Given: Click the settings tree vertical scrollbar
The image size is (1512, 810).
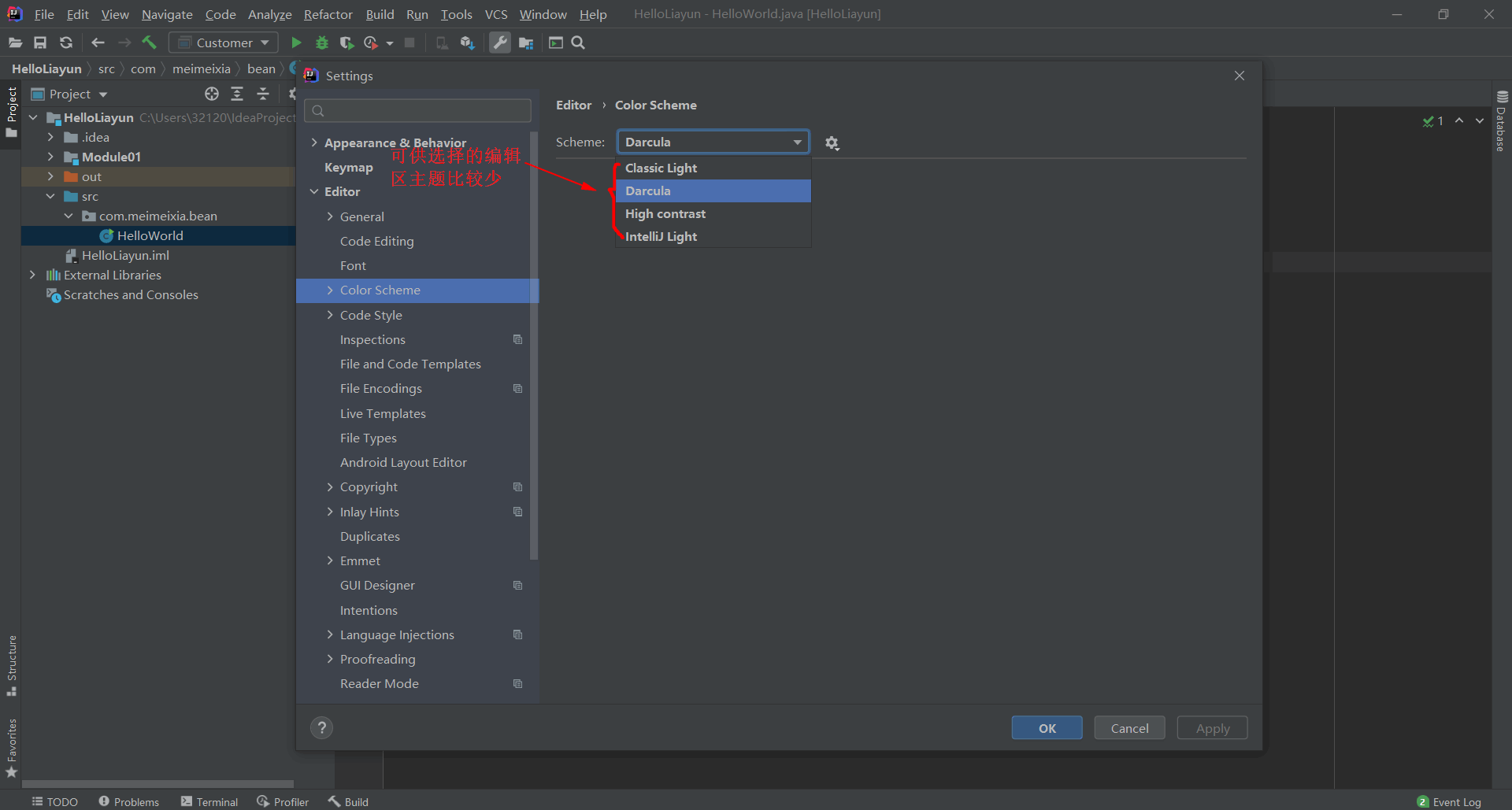Looking at the screenshot, I should click(534, 346).
